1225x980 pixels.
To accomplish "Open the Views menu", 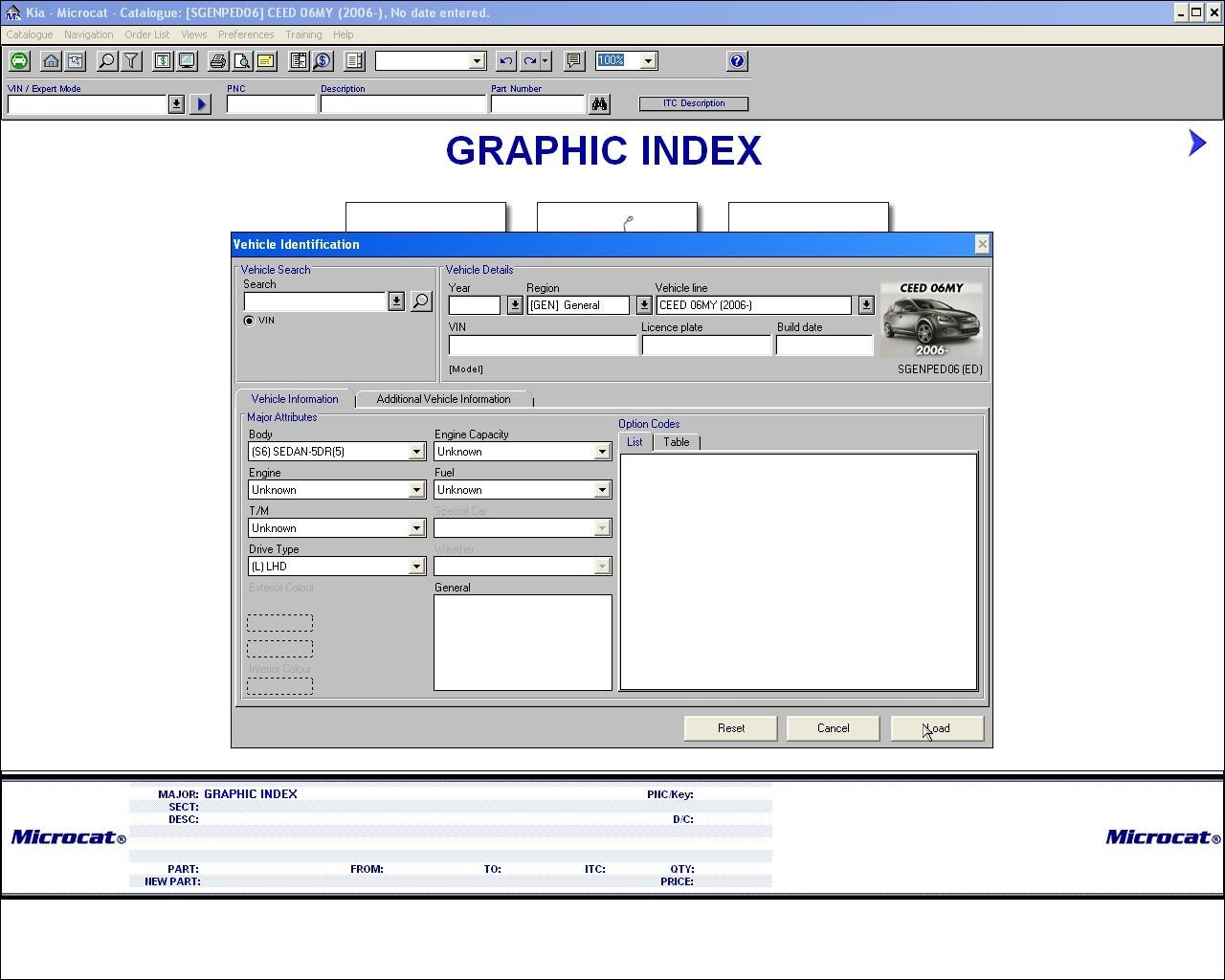I will [193, 34].
